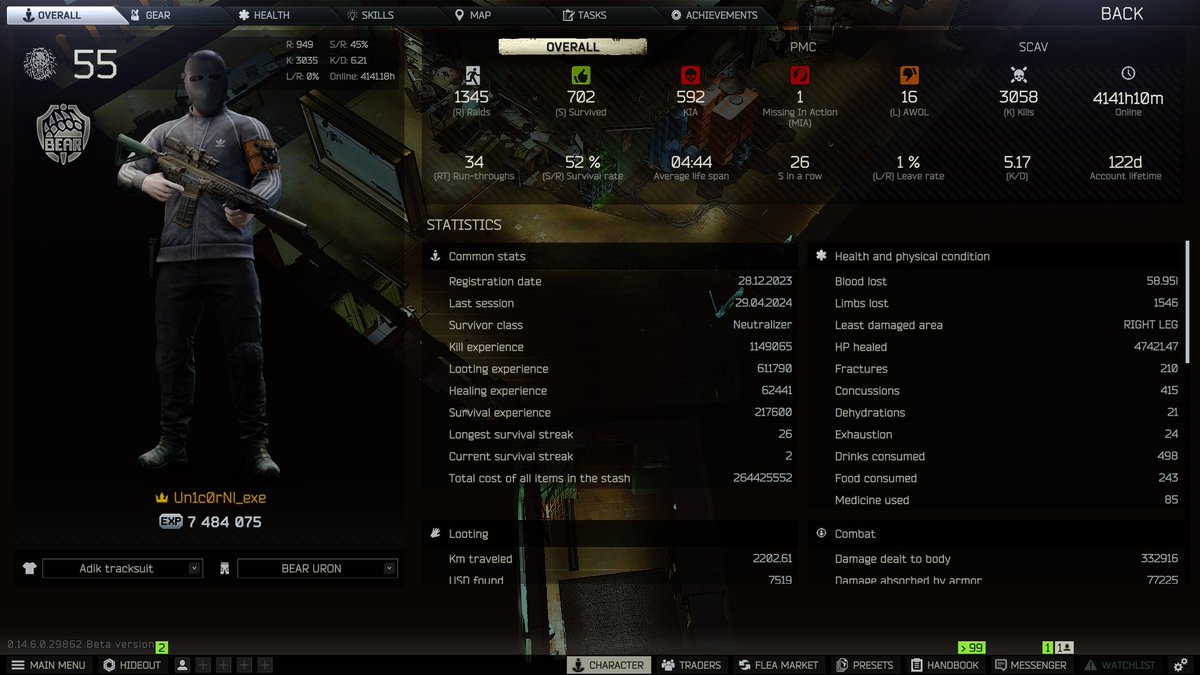
Task: Click the EXP badge icon
Action: (170, 521)
